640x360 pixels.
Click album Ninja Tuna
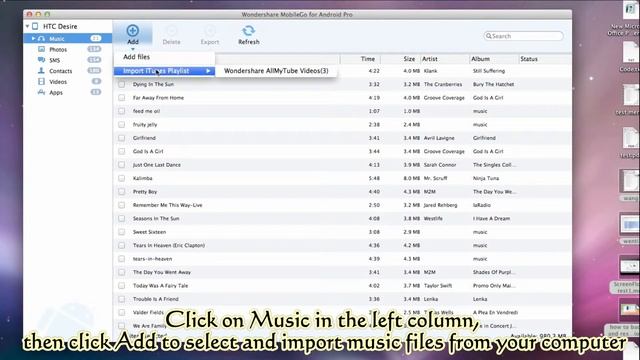(486, 178)
